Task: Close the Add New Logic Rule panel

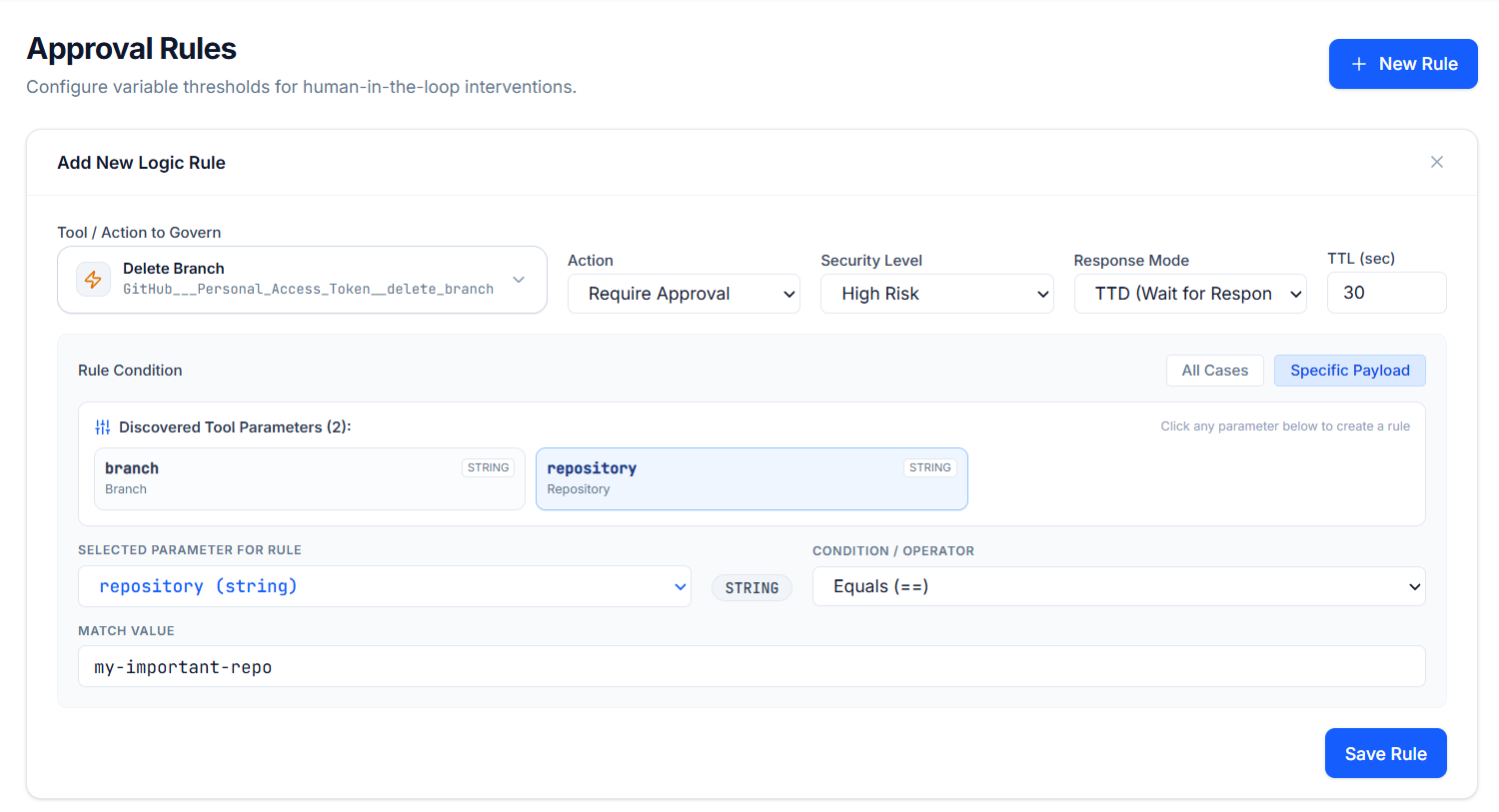Action: (x=1437, y=162)
